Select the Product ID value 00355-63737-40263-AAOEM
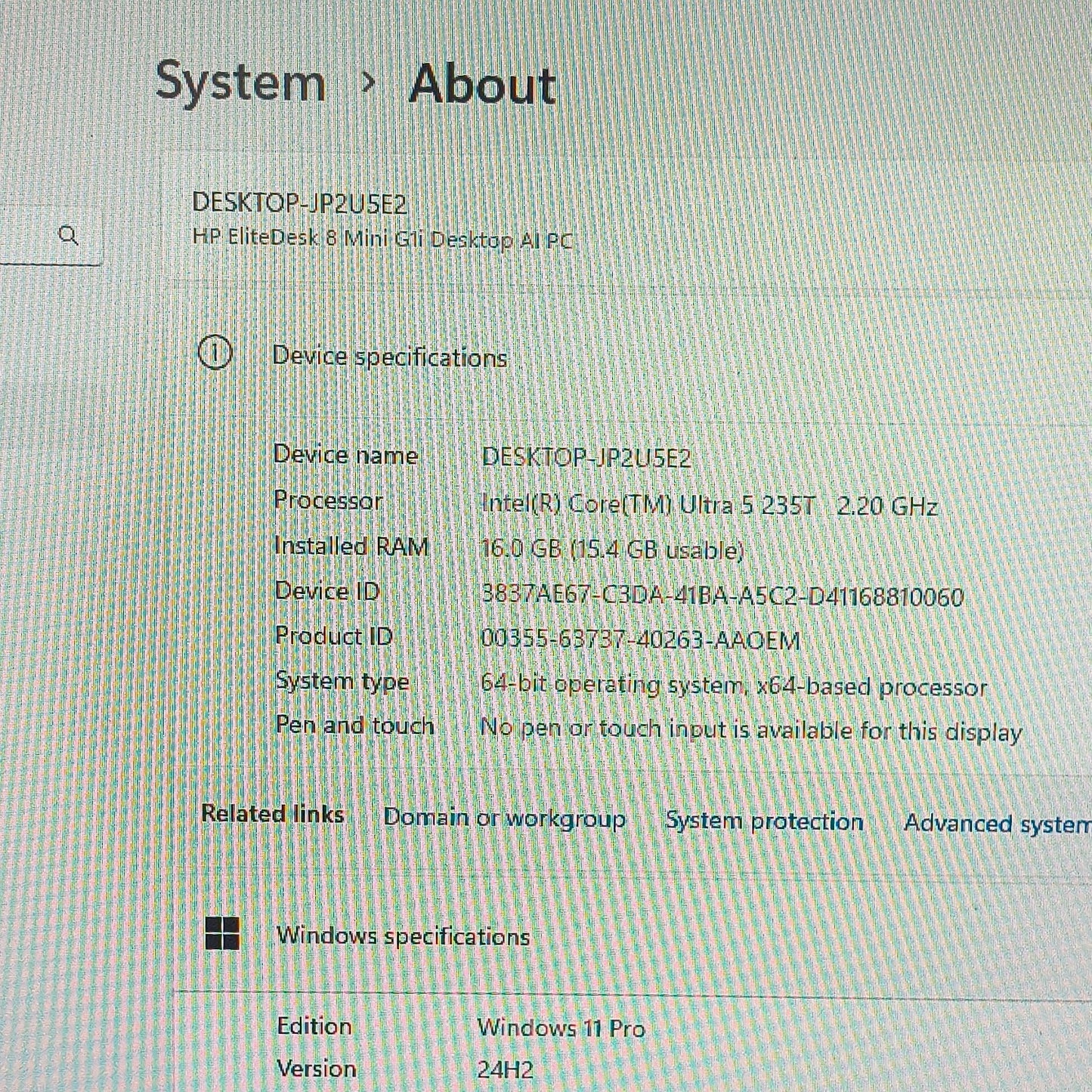Screen dimensions: 1092x1092 pos(640,641)
